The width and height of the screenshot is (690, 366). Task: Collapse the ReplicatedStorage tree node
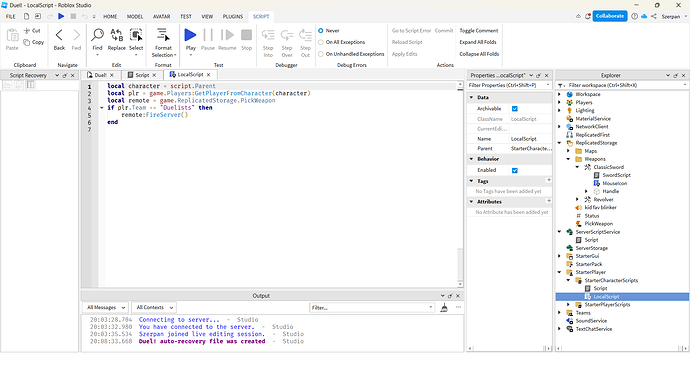pos(560,143)
